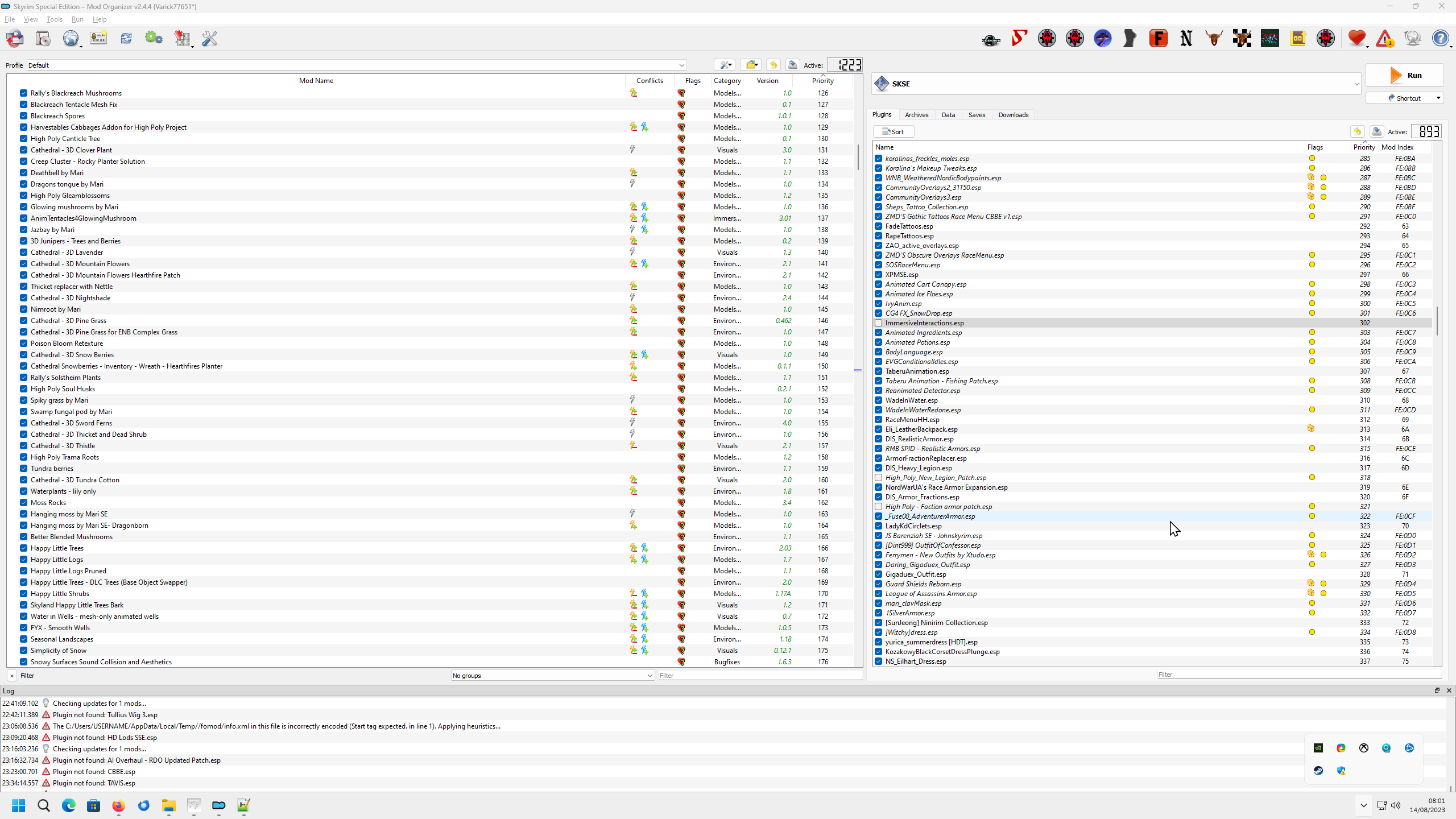Open the No groups dropdown
Screen dimensions: 1456x819
tap(552, 676)
